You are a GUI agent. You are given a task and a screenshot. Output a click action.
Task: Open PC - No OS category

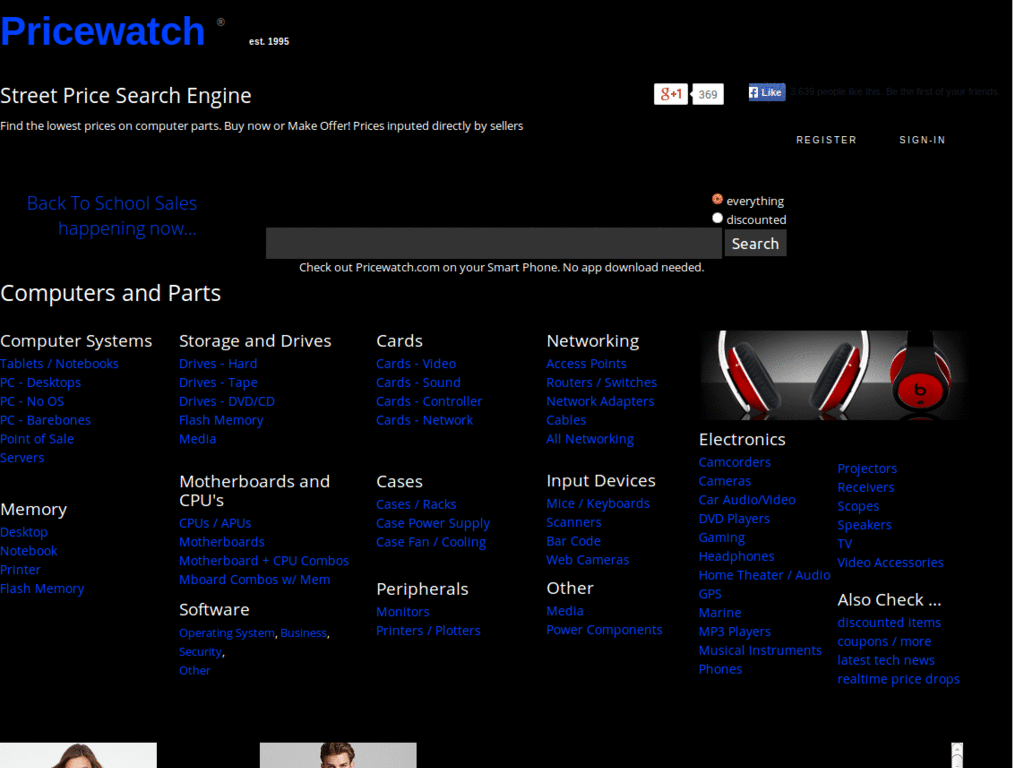(32, 402)
